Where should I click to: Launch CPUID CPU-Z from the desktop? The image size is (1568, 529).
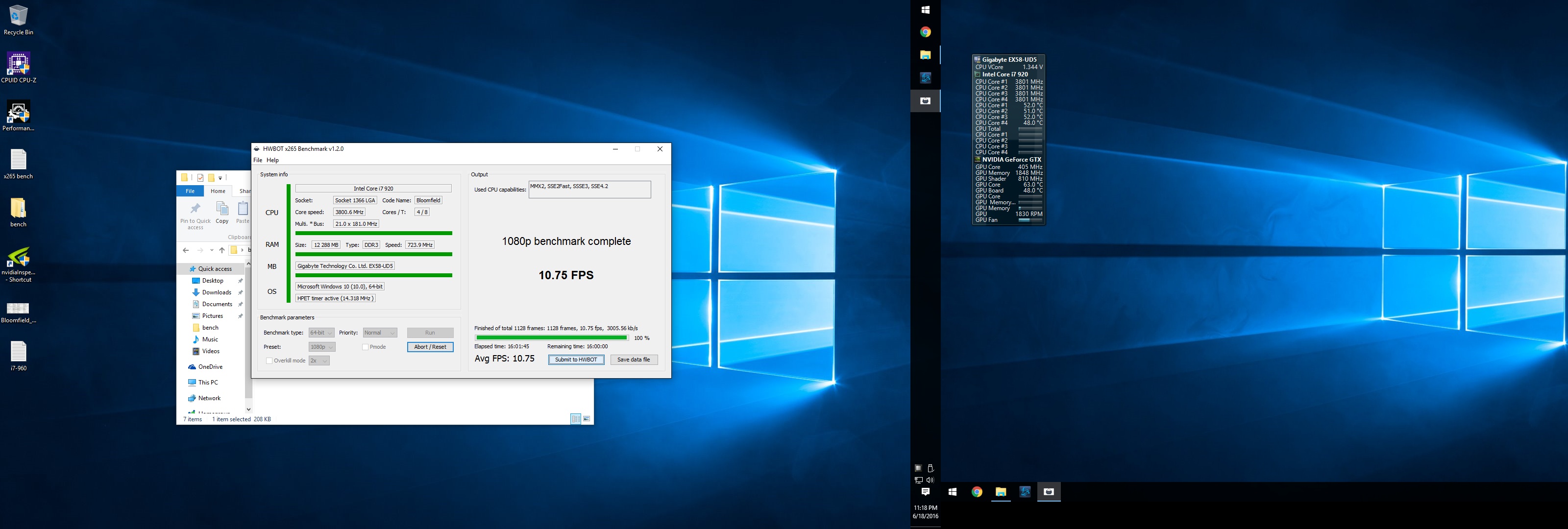(18, 68)
